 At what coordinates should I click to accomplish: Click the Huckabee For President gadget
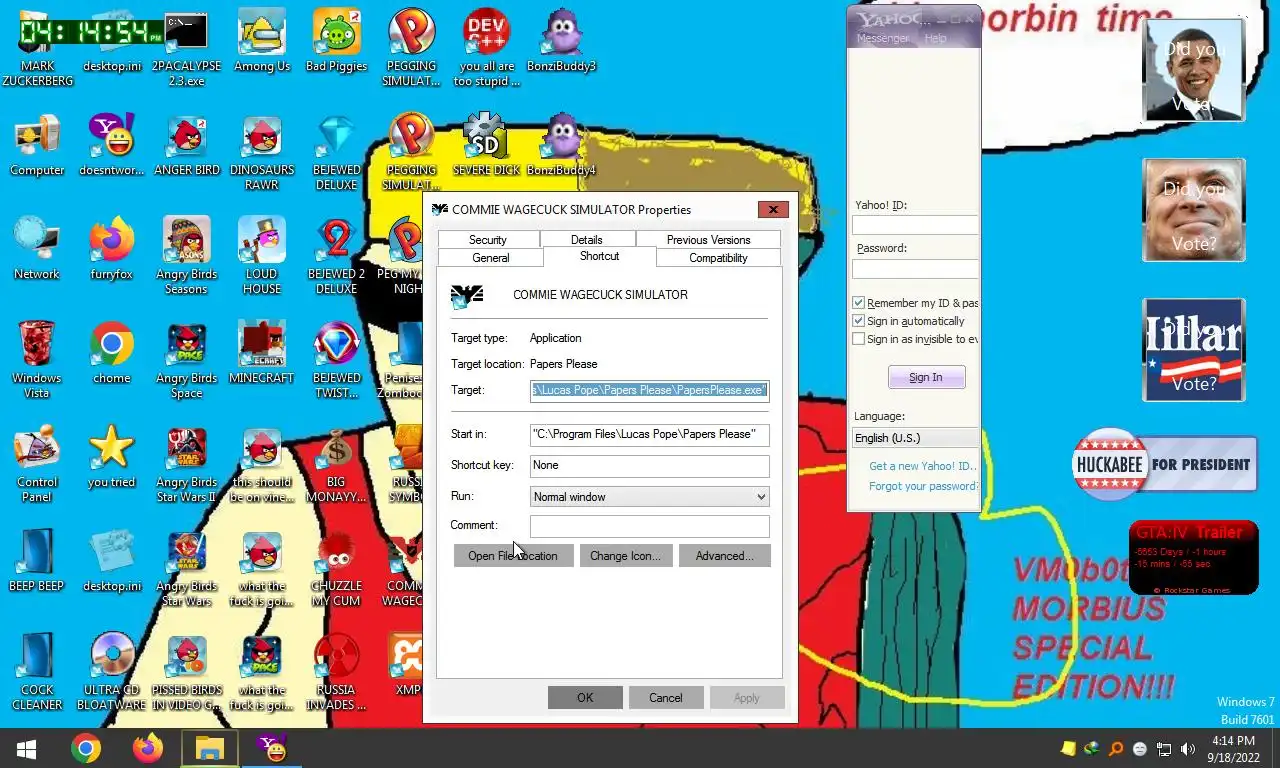point(1164,464)
